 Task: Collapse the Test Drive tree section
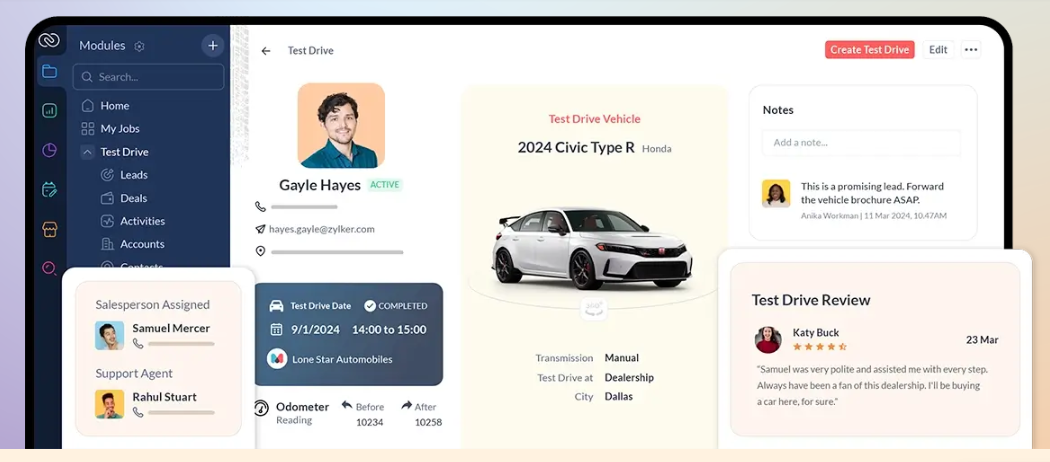pos(87,152)
